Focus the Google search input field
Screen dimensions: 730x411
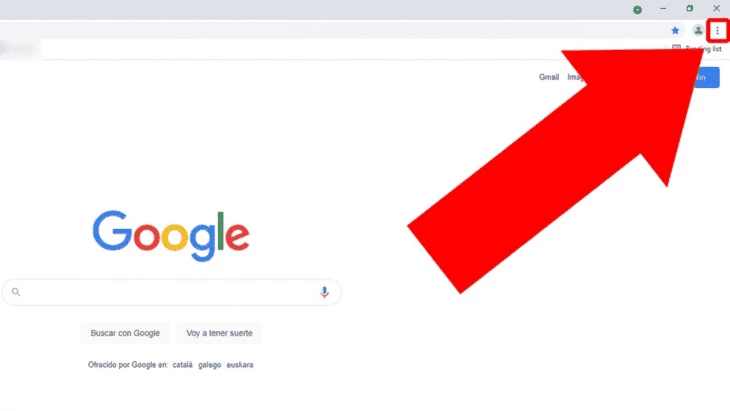pos(171,292)
